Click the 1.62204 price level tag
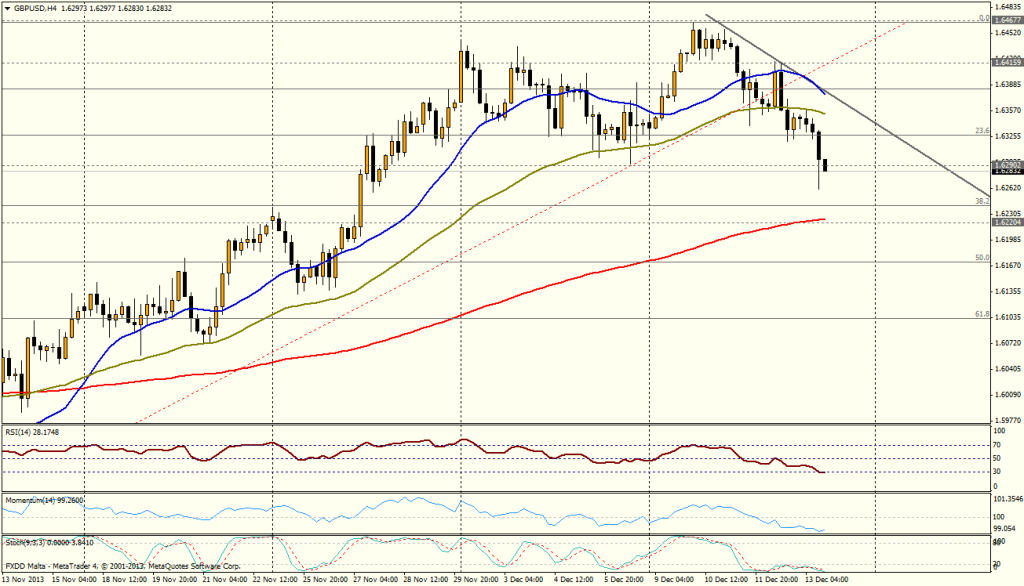This screenshot has width=1024, height=586. [x=1006, y=223]
